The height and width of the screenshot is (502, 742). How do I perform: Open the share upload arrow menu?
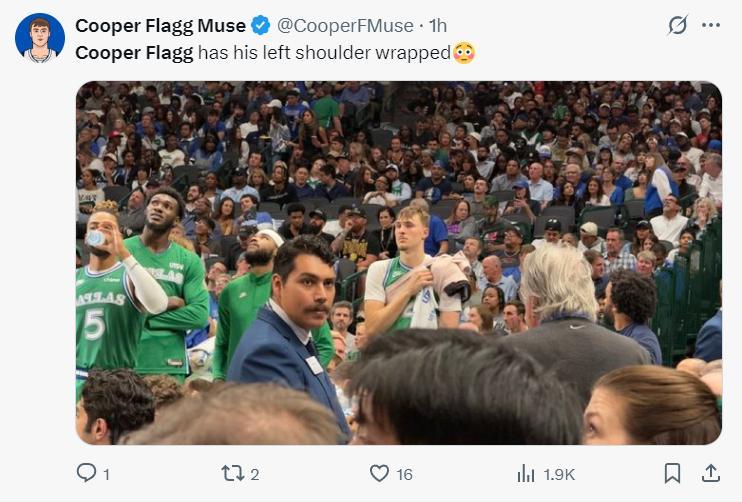(x=710, y=473)
